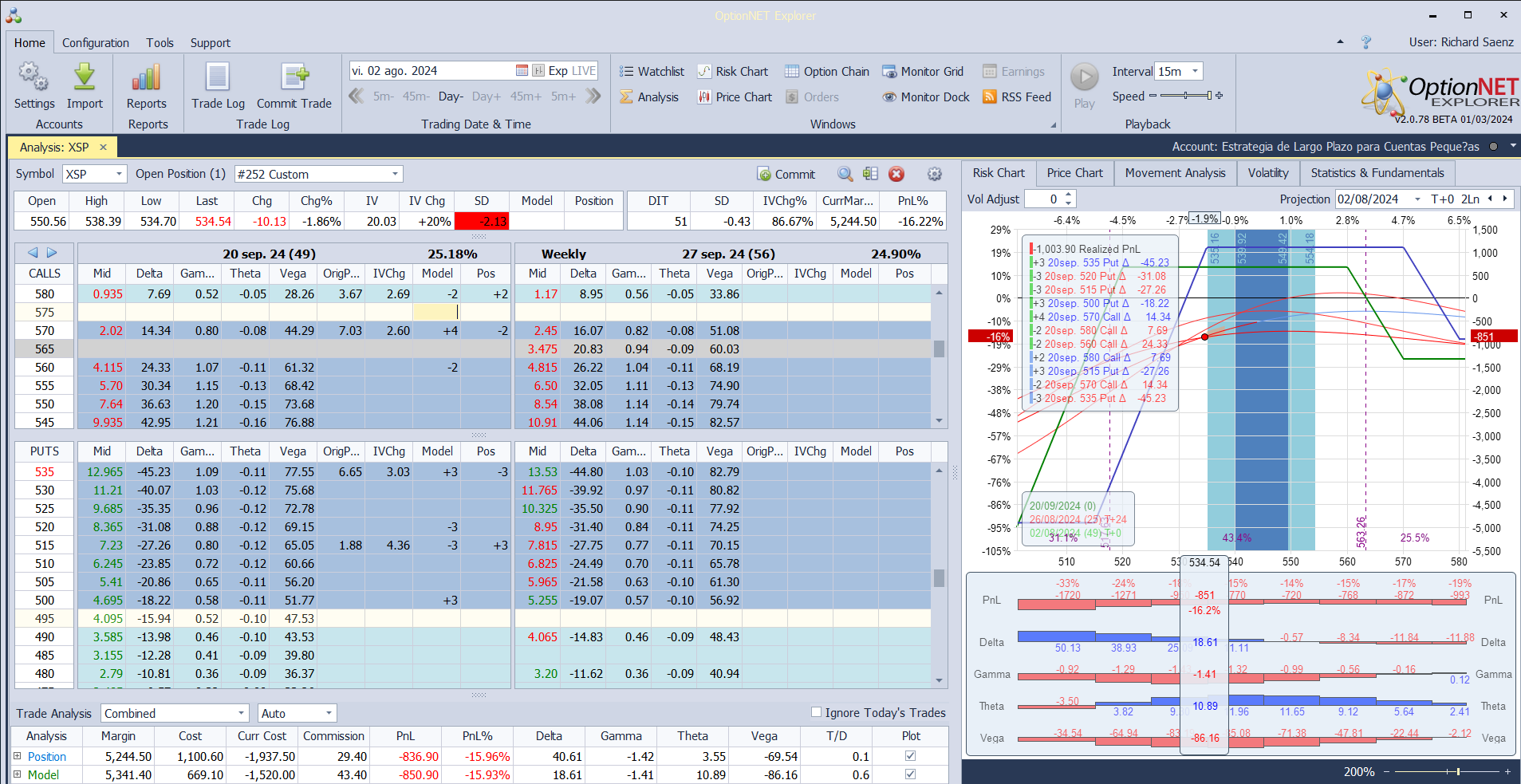
Task: Click the Commit button in analysis toolbar
Action: pos(786,174)
